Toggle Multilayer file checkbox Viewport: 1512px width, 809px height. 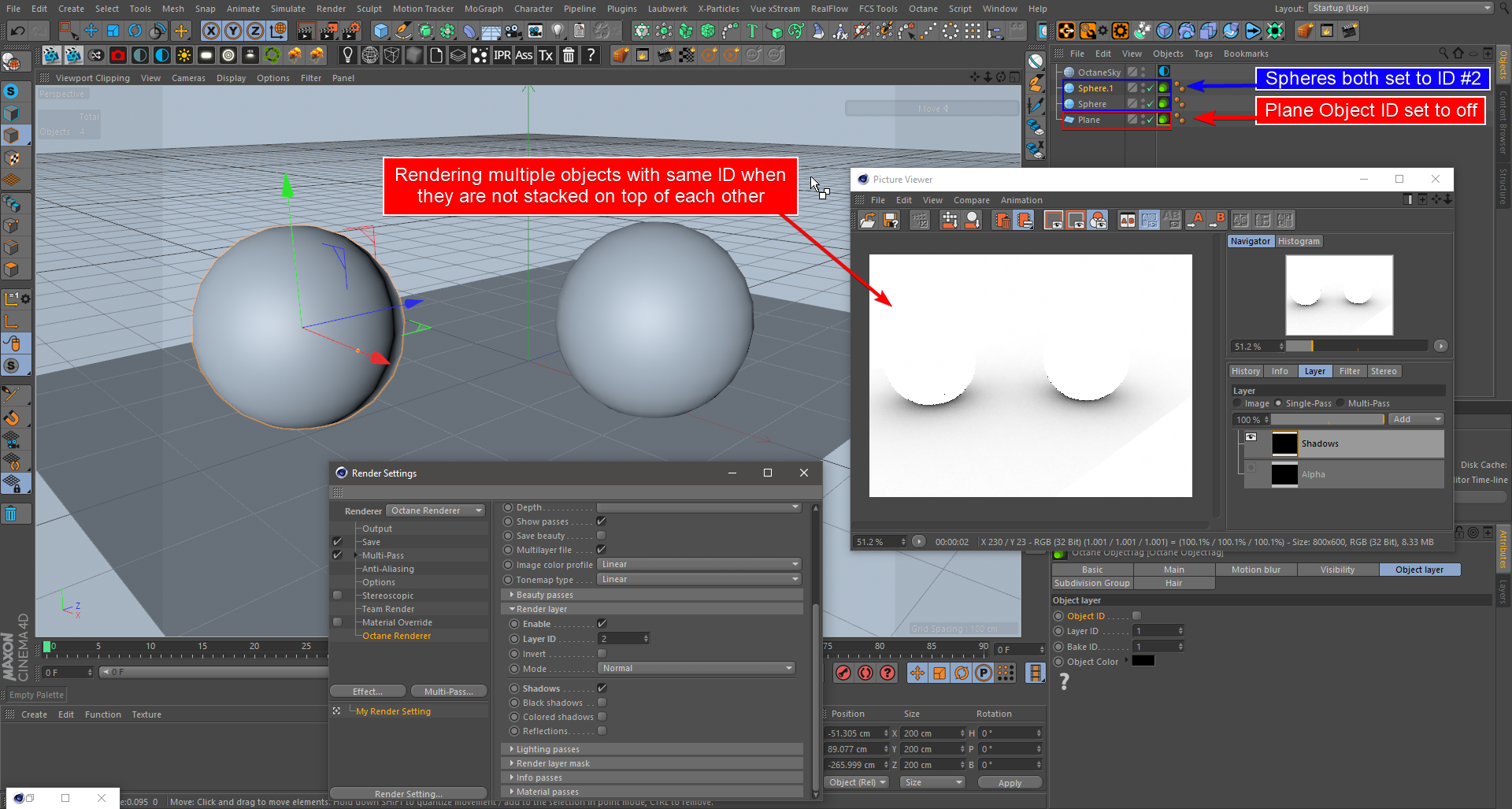click(602, 550)
